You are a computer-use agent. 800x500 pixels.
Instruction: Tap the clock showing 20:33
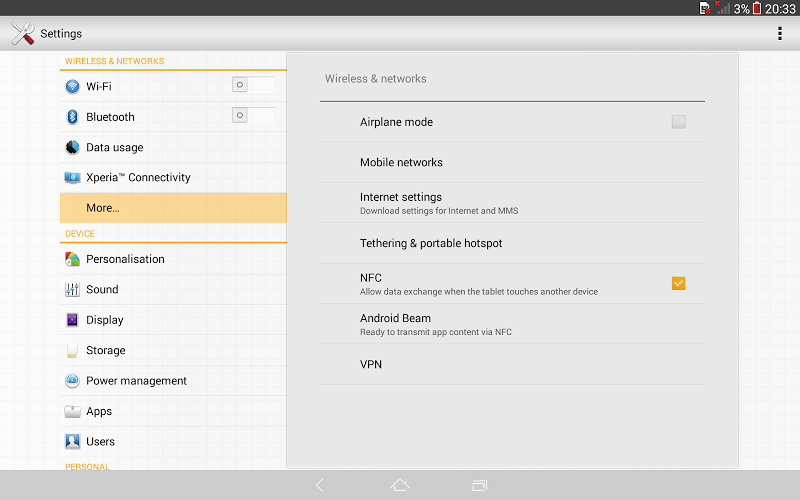pyautogui.click(x=781, y=9)
